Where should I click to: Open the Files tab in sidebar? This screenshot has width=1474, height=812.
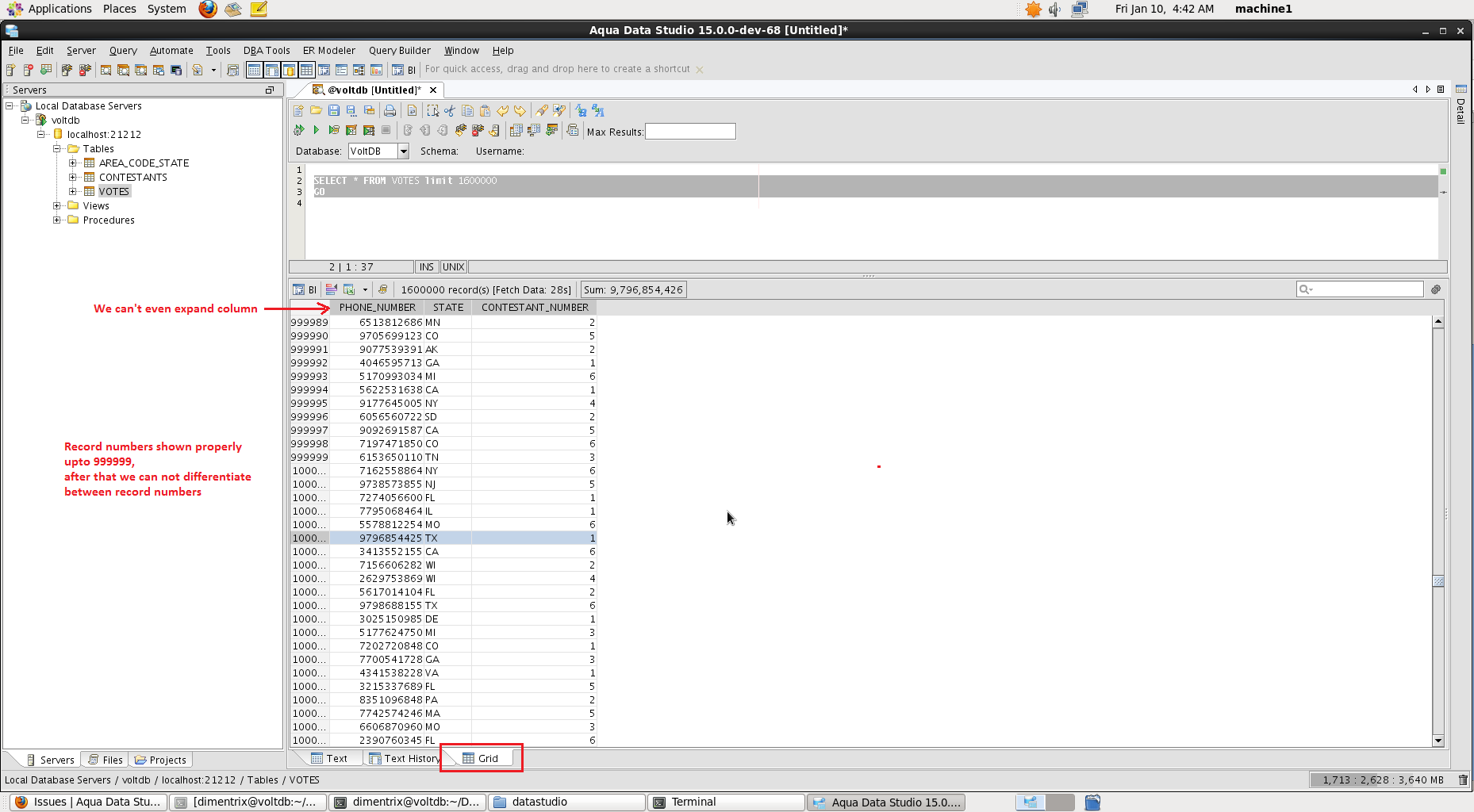106,760
